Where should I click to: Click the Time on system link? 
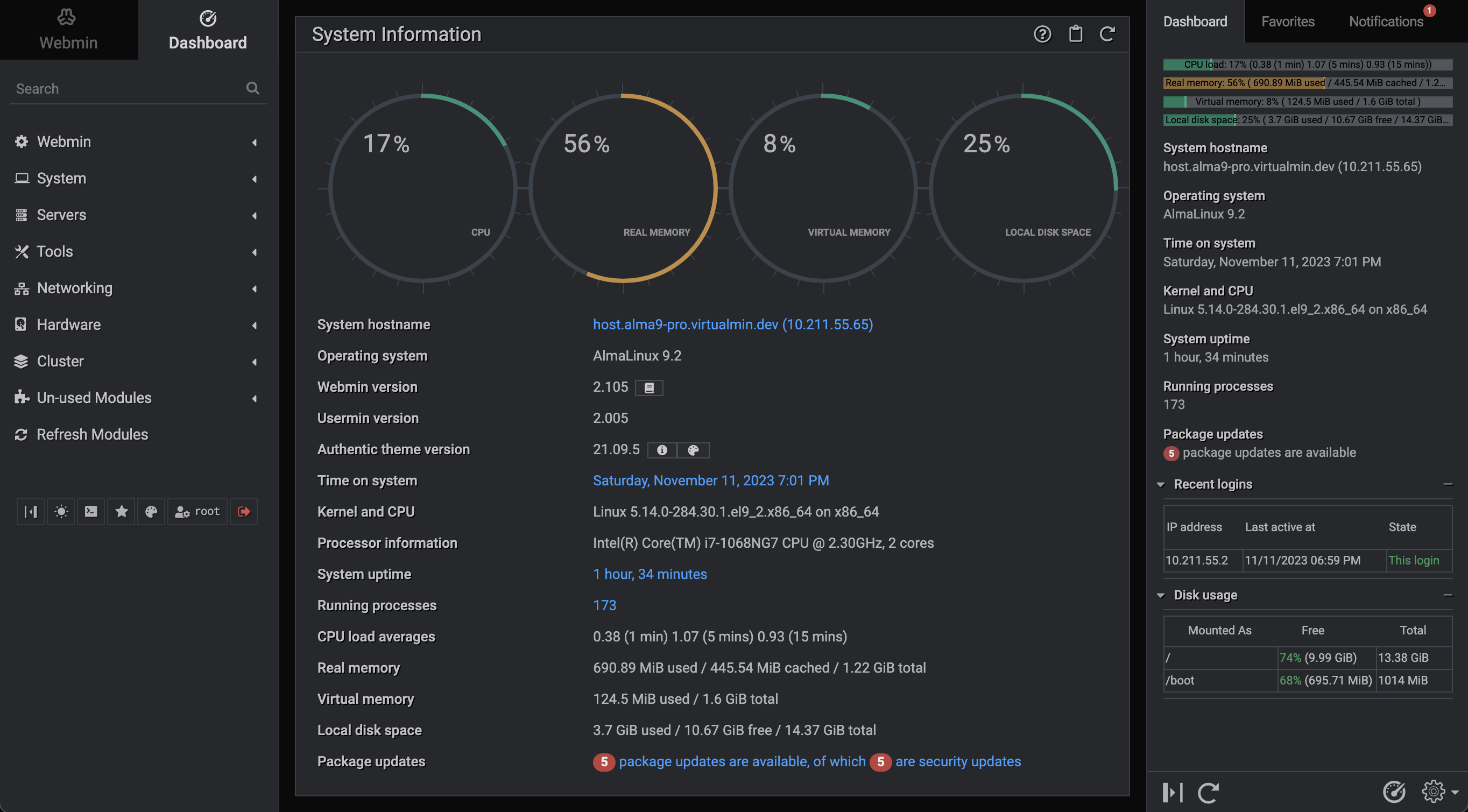point(711,481)
